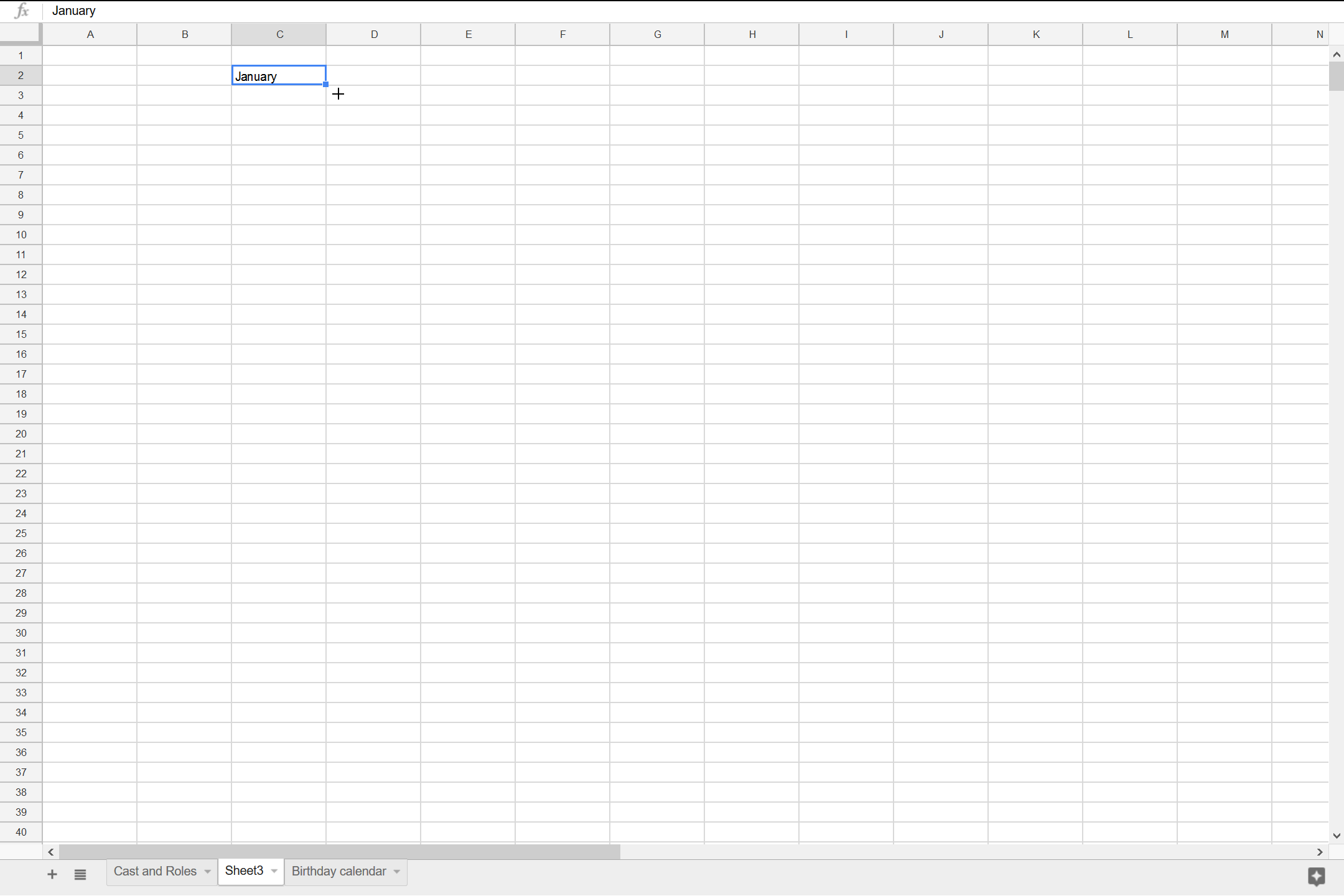Open the all-sheets list icon

pyautogui.click(x=80, y=874)
